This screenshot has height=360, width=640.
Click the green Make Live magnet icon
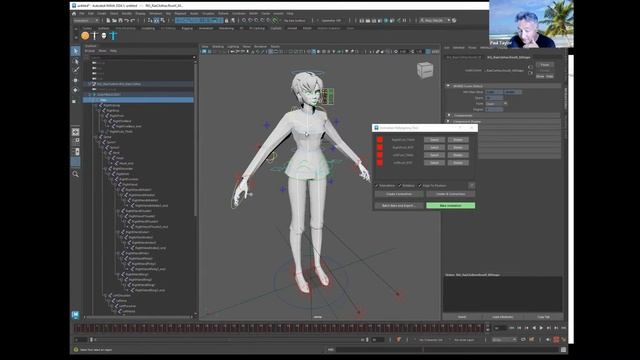(x=275, y=20)
